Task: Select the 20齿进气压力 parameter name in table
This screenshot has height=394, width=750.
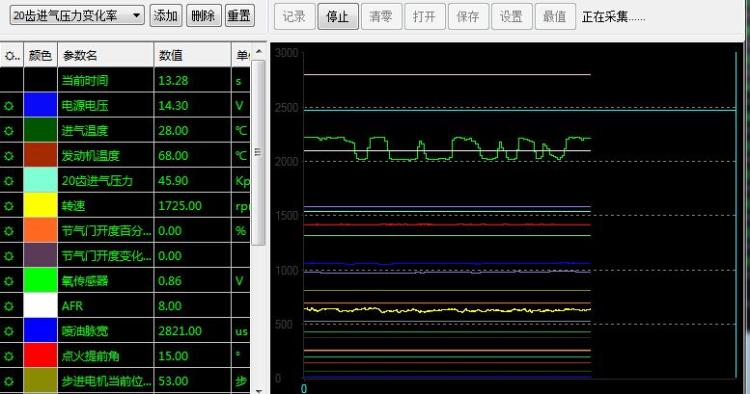Action: pos(97,181)
